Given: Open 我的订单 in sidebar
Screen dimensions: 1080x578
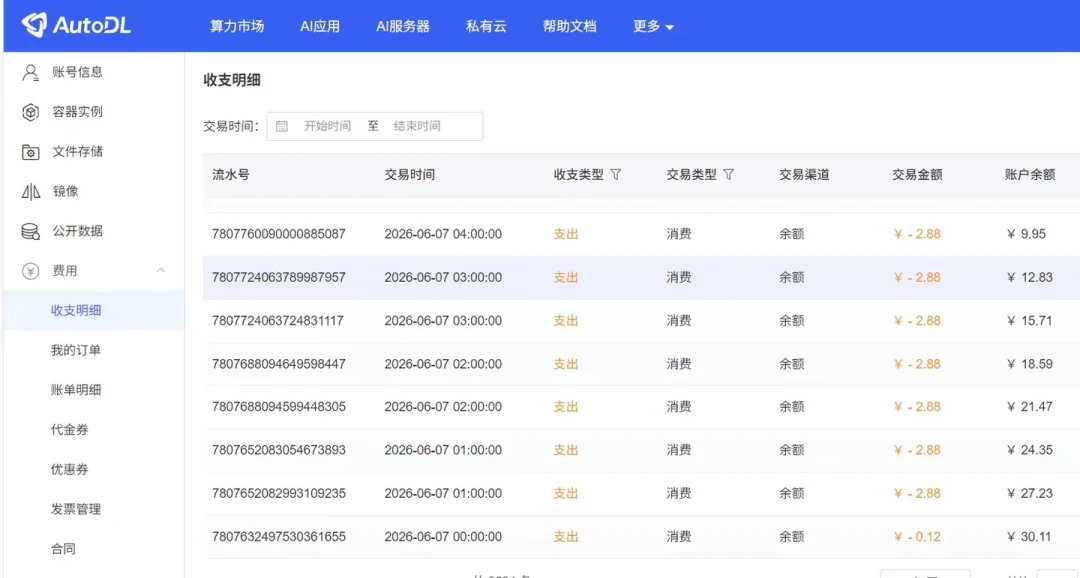Looking at the screenshot, I should (x=76, y=350).
